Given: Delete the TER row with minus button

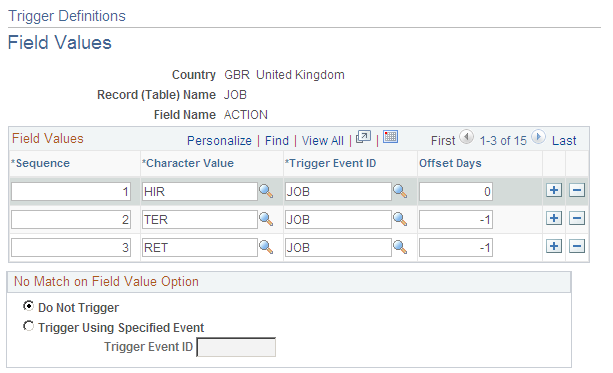Looking at the screenshot, I should coord(577,218).
